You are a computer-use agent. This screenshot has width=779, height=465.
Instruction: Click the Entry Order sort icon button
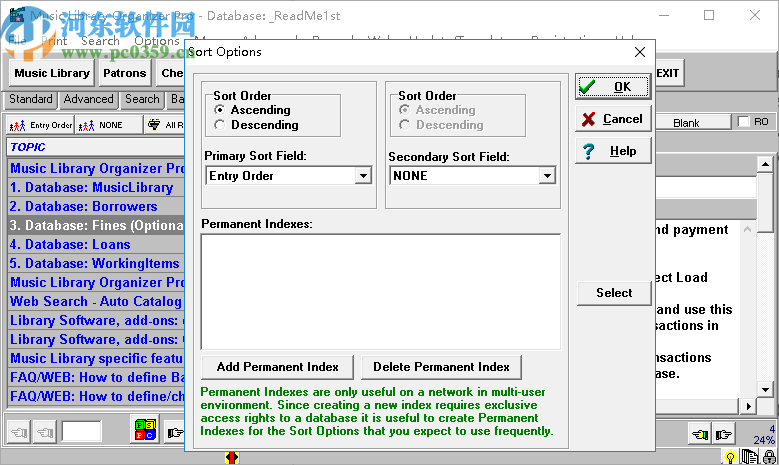point(40,125)
